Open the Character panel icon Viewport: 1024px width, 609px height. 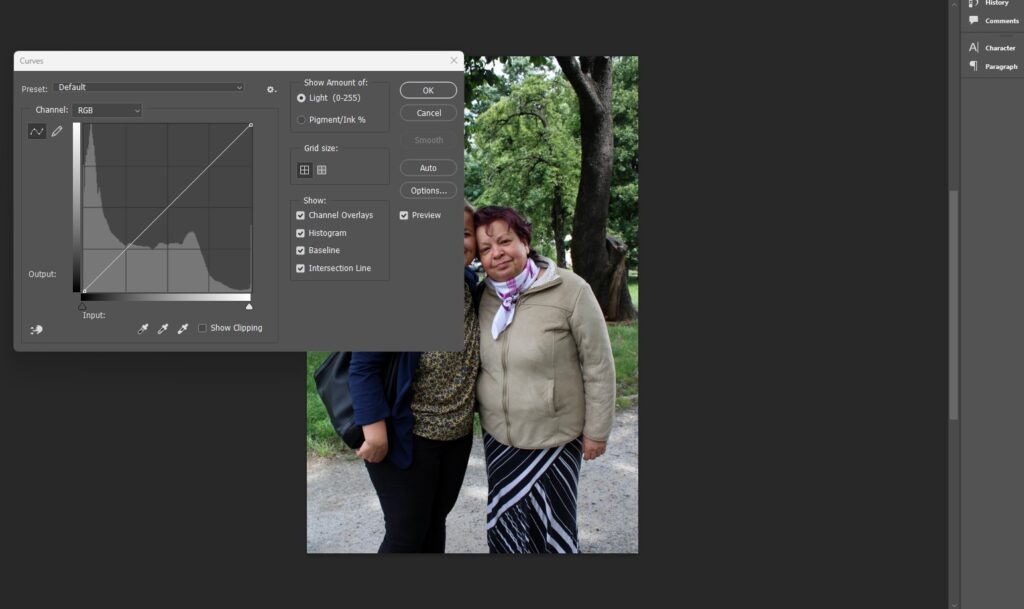(x=974, y=48)
